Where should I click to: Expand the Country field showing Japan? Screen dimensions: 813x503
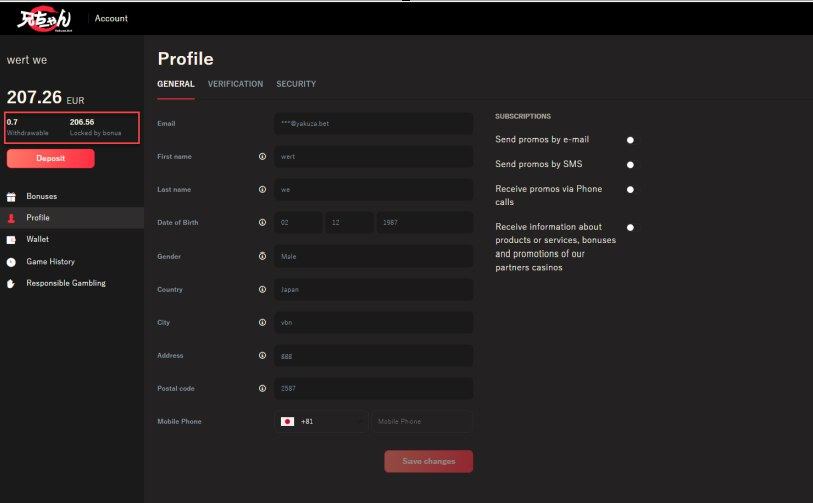coord(373,289)
